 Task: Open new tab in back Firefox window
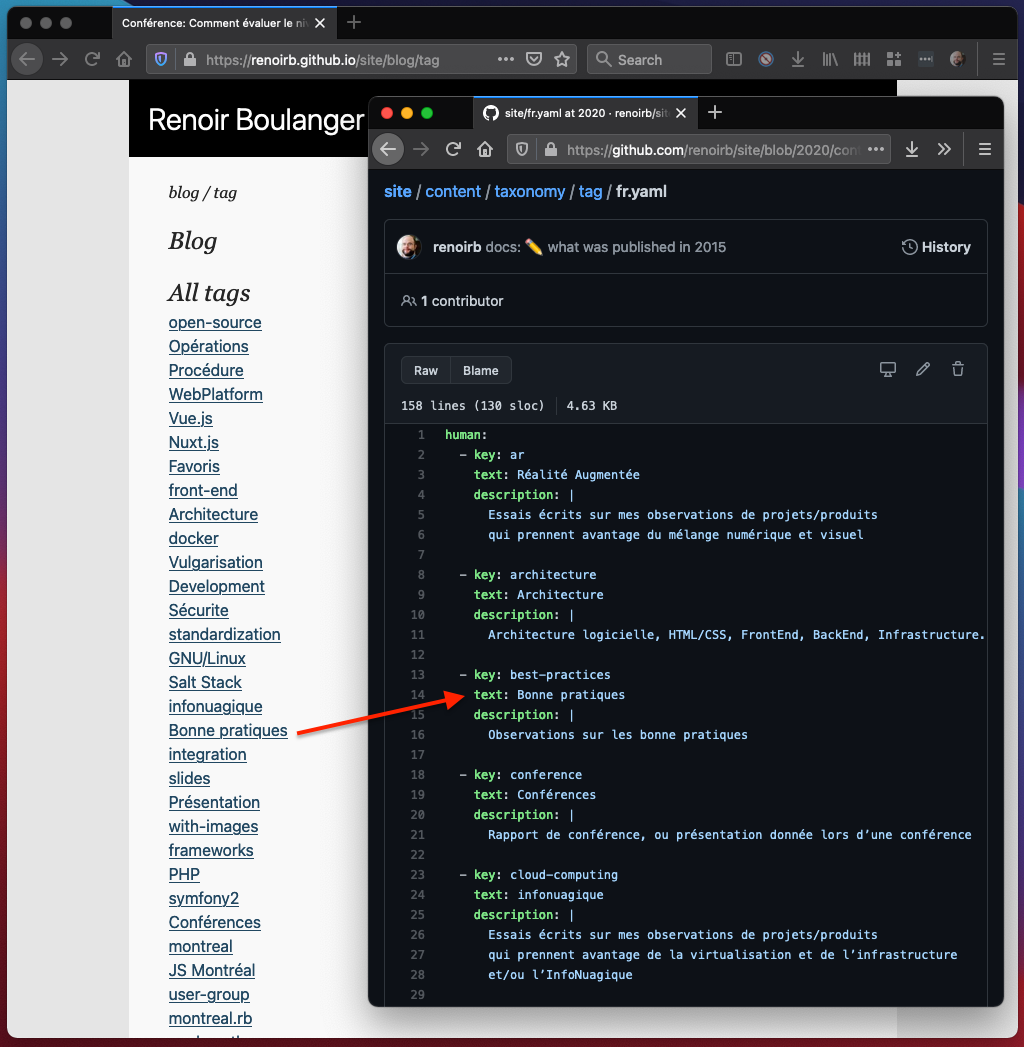354,23
